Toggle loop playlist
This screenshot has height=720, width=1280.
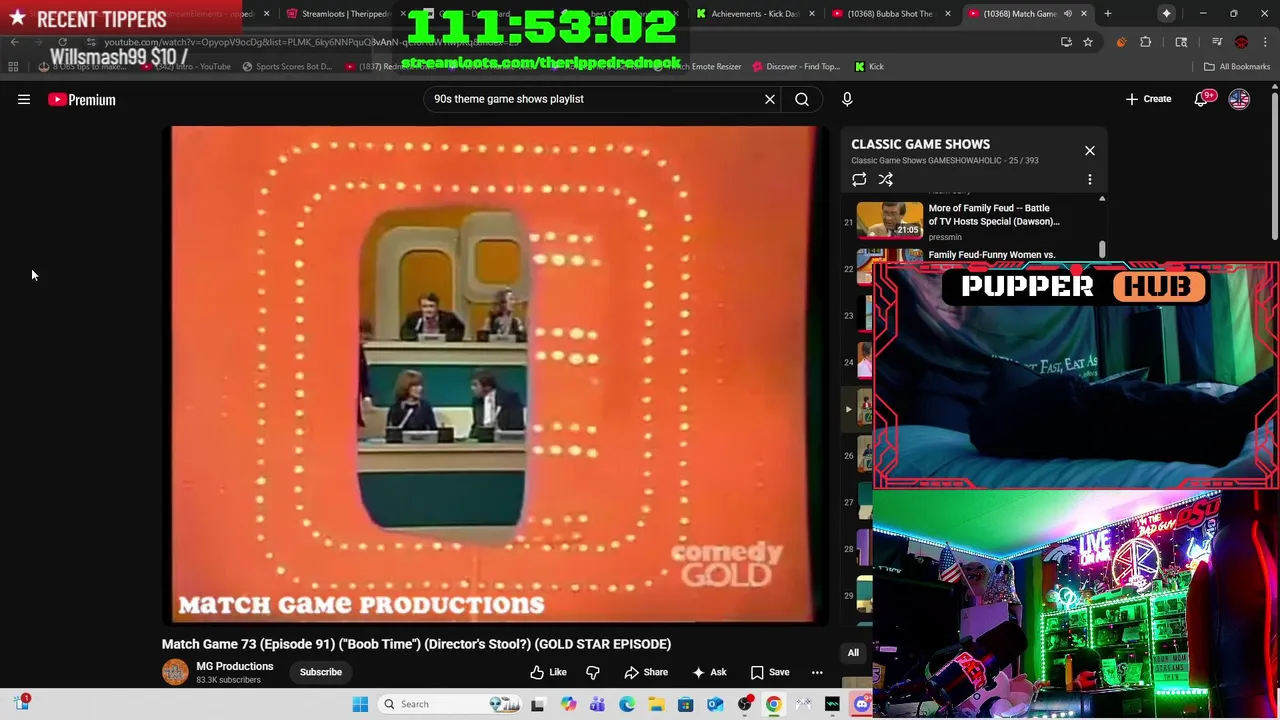[x=859, y=180]
